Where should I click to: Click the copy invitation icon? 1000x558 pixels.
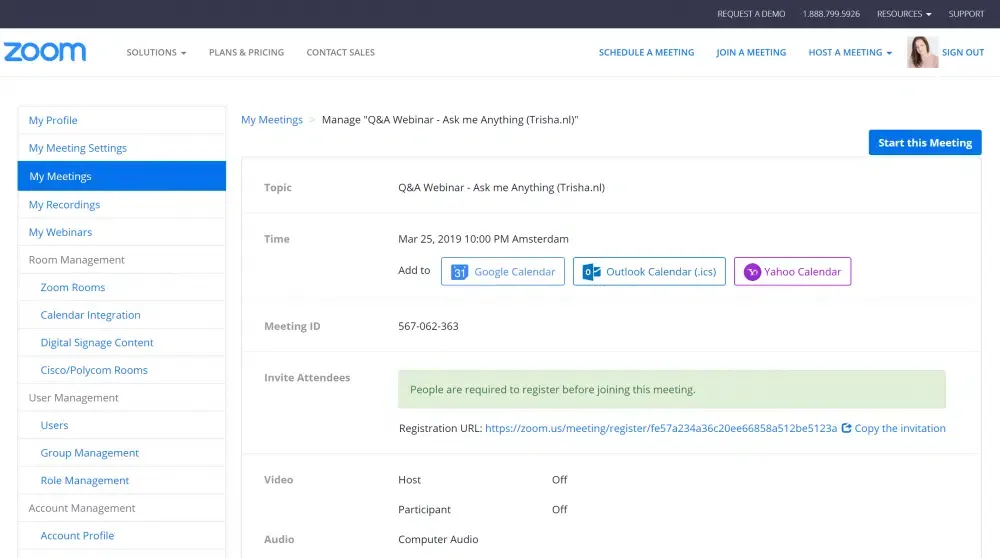point(847,428)
